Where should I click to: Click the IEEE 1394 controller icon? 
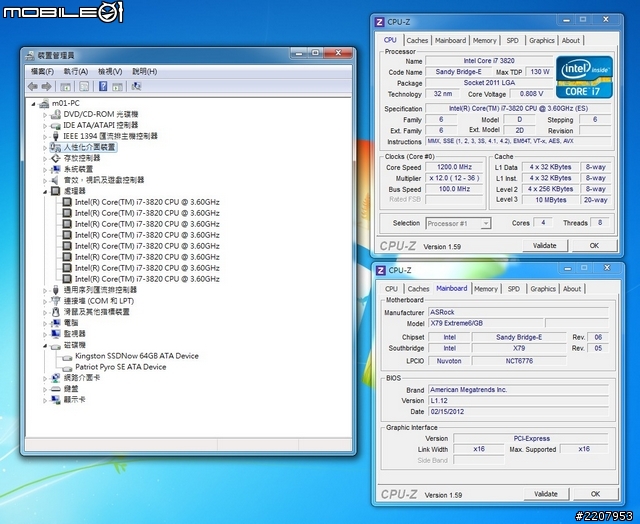tap(56, 136)
